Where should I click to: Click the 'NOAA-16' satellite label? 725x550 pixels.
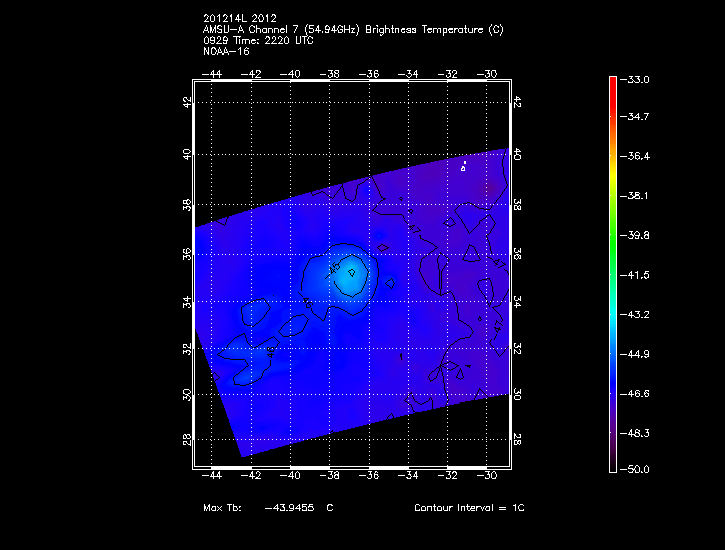click(225, 50)
